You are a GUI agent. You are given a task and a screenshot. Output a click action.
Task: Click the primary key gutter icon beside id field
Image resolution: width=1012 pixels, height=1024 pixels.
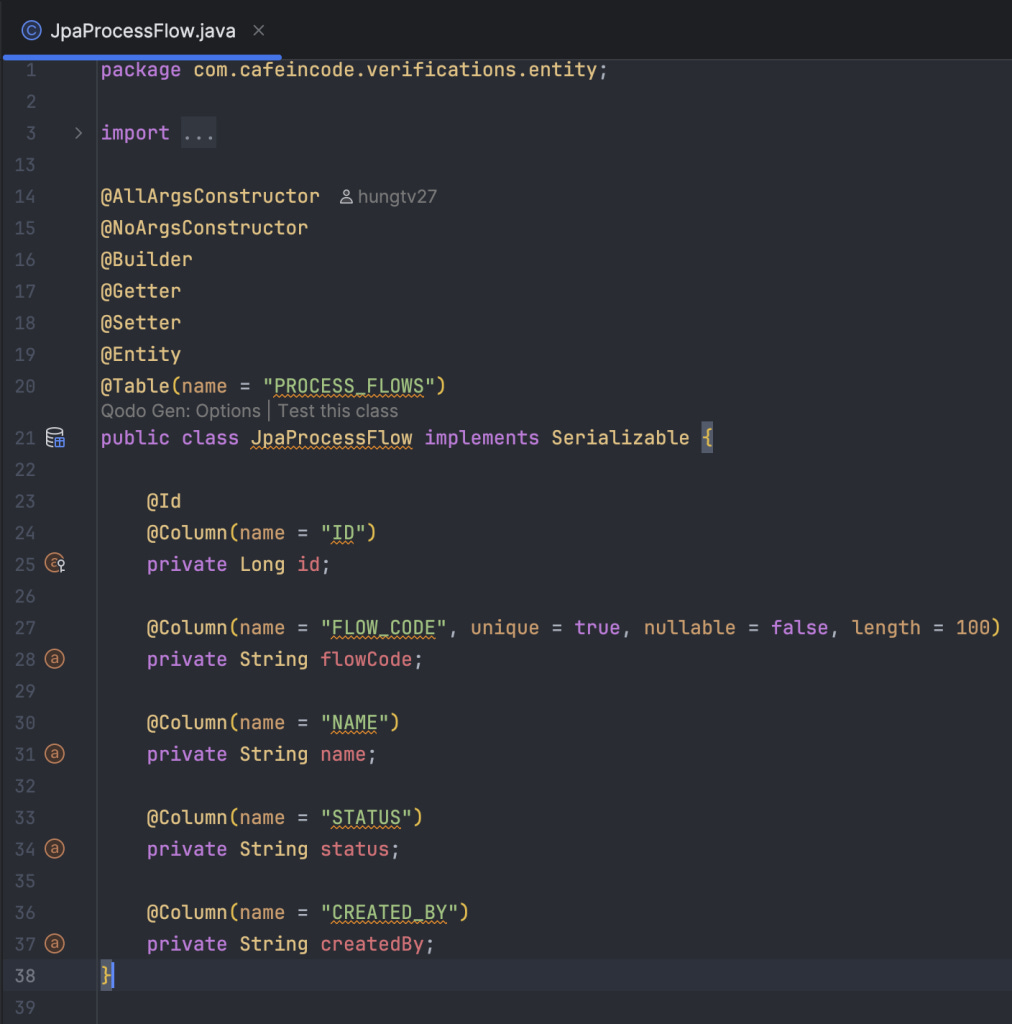pos(55,563)
